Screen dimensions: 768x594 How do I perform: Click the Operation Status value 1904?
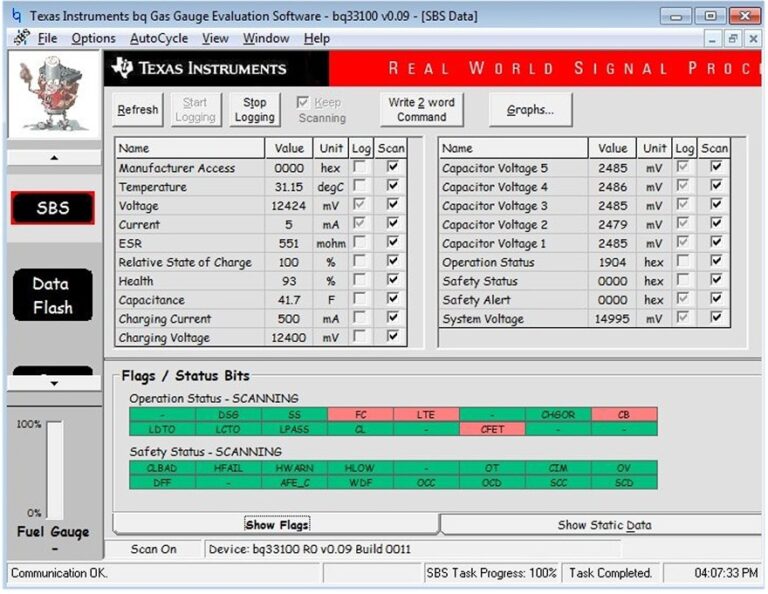612,262
